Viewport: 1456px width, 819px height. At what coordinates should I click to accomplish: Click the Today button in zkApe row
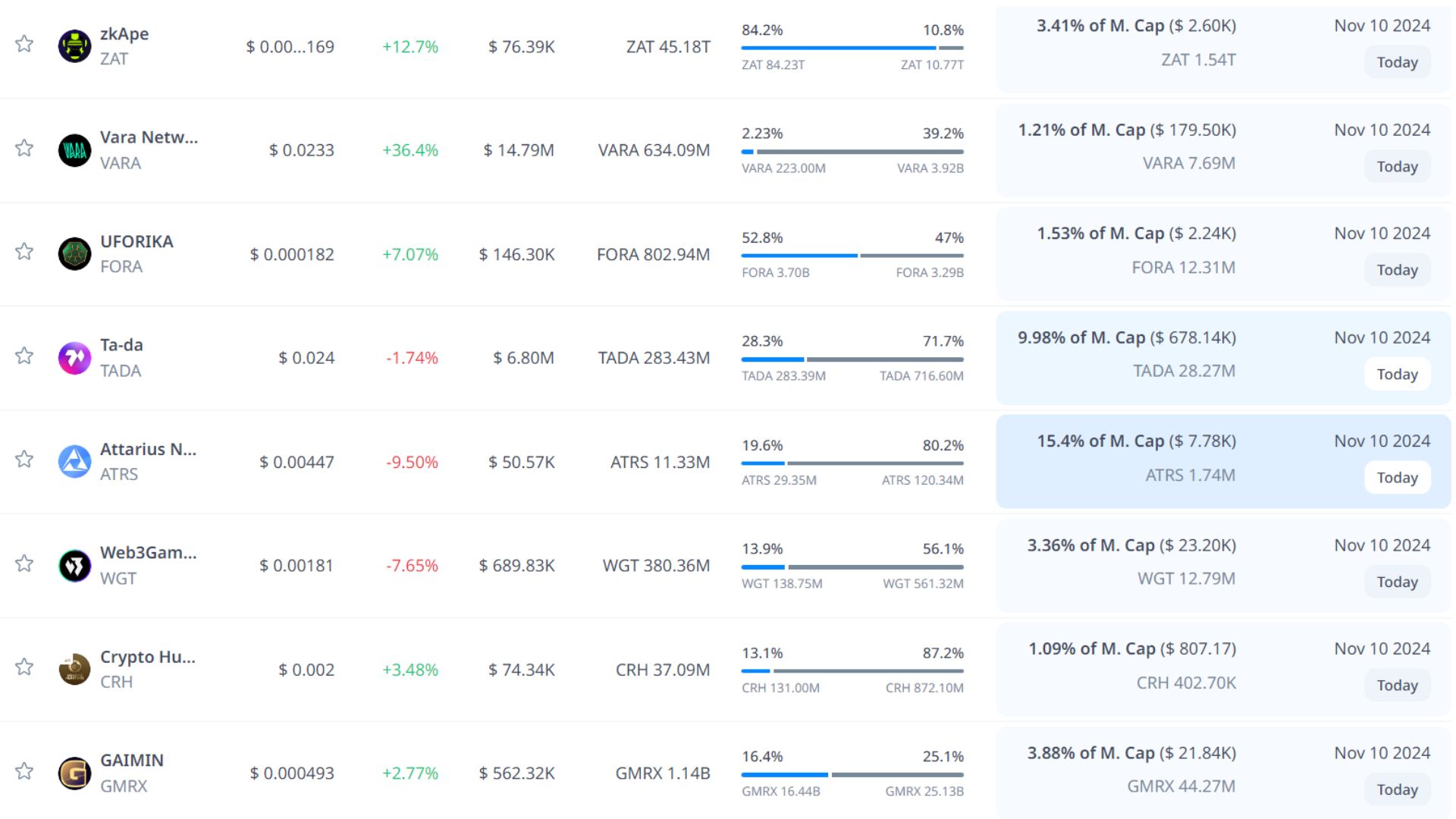[1397, 62]
